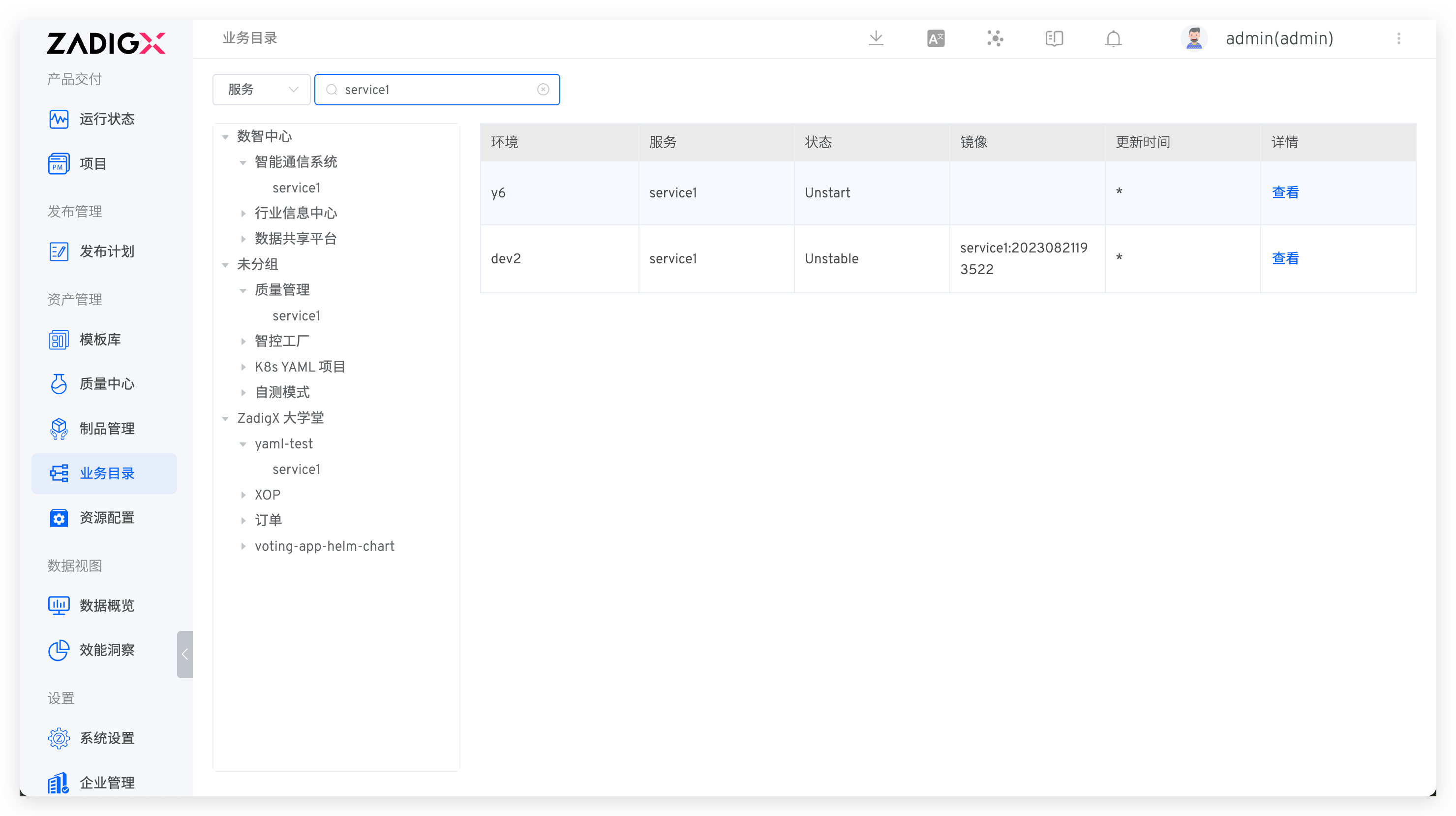Open the vertical three-dot menu
Screen dimensions: 1456x816
(x=1398, y=38)
